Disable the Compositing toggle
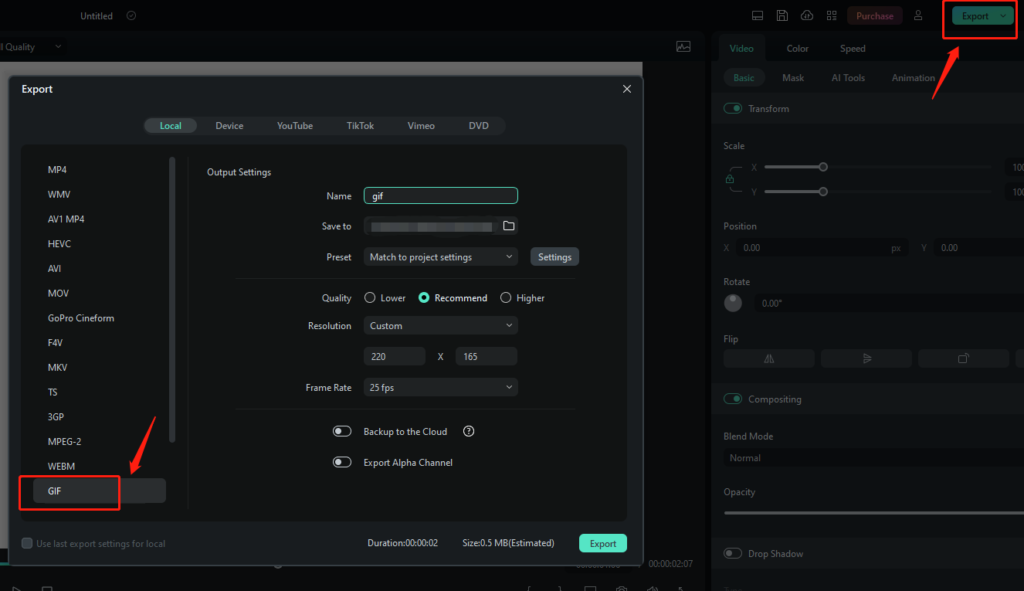The image size is (1024, 591). (x=731, y=398)
